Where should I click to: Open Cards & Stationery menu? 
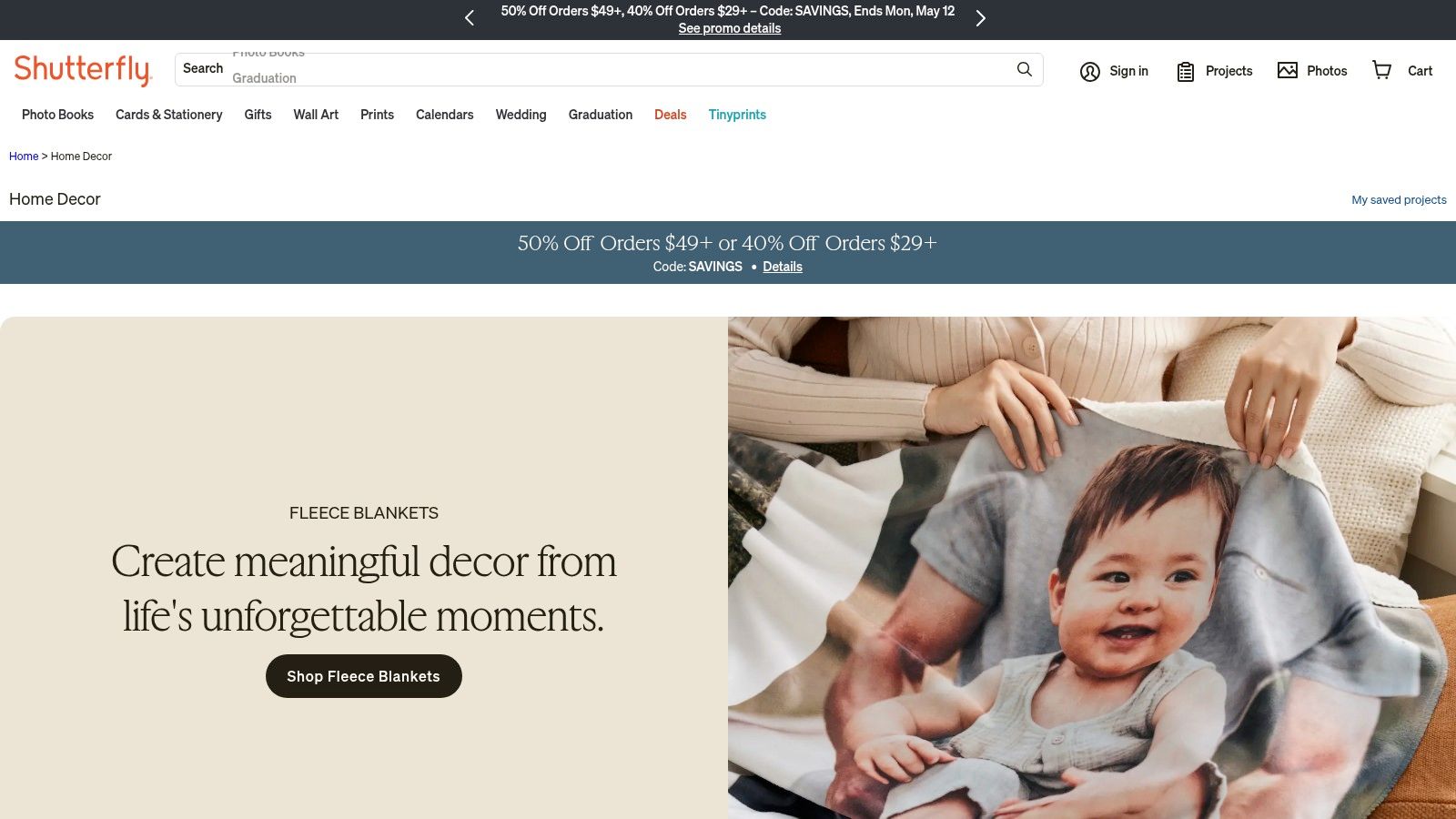coord(168,115)
